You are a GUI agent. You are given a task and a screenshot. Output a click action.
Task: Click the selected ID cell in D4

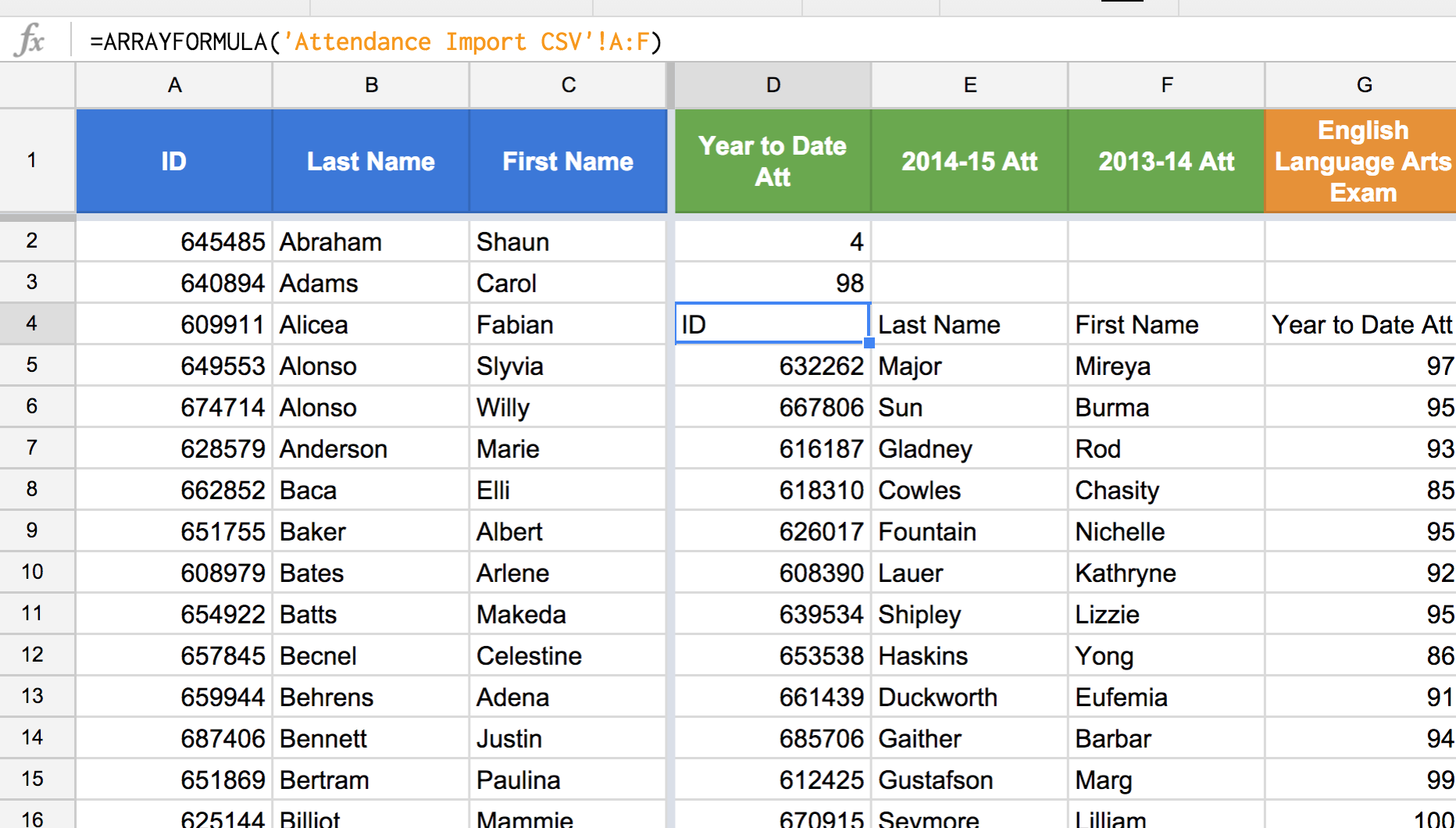coord(773,324)
